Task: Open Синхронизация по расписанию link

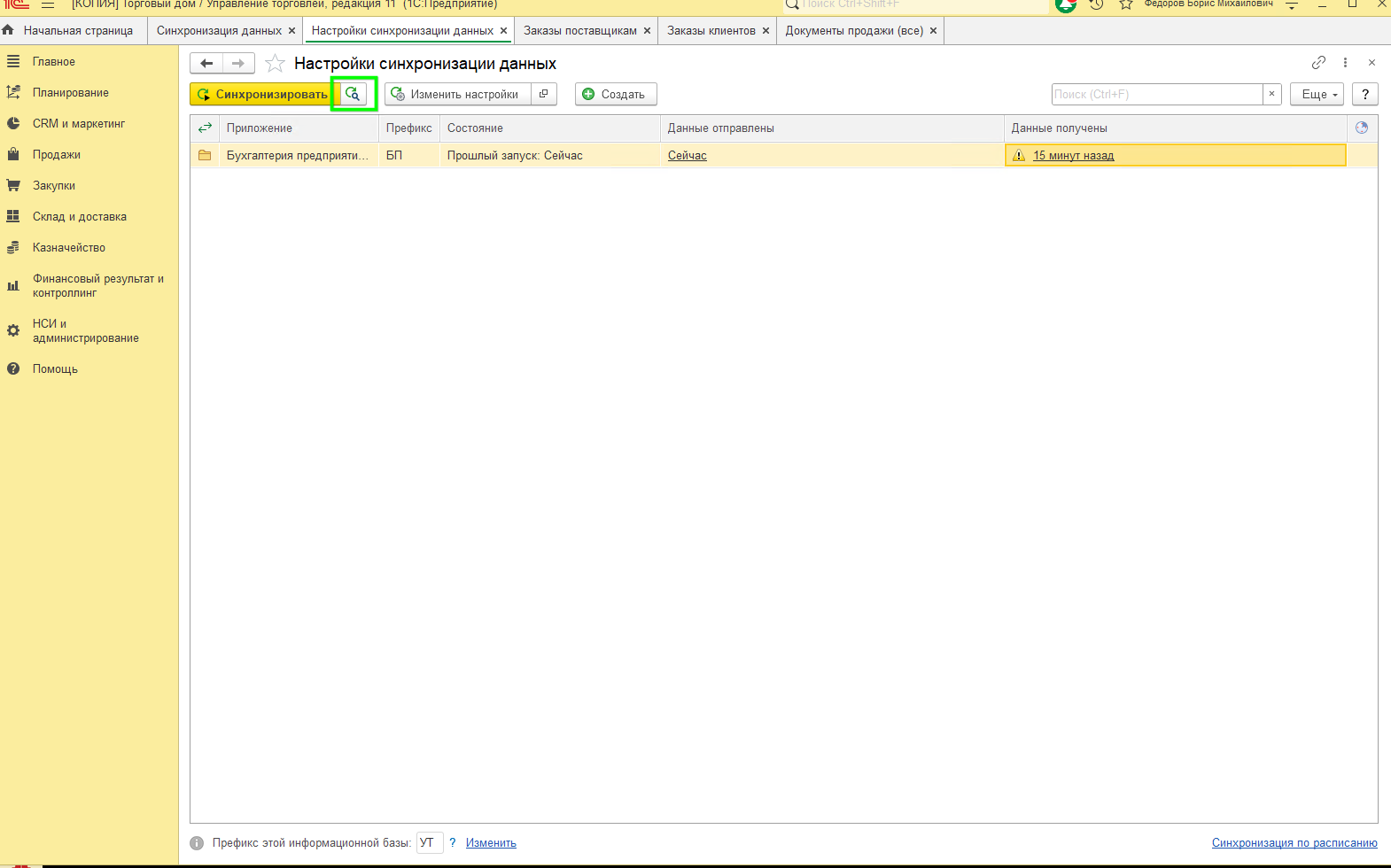Action: click(x=1294, y=843)
